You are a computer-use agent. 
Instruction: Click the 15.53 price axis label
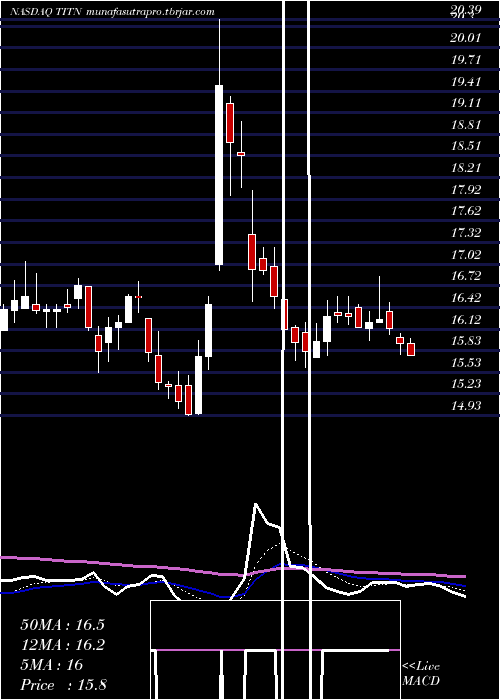(466, 362)
